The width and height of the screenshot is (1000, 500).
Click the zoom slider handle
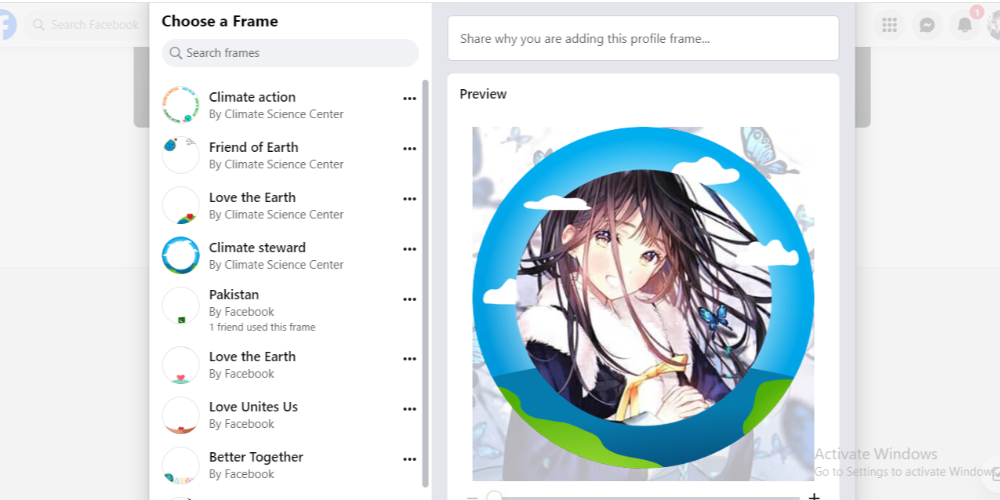(x=494, y=496)
